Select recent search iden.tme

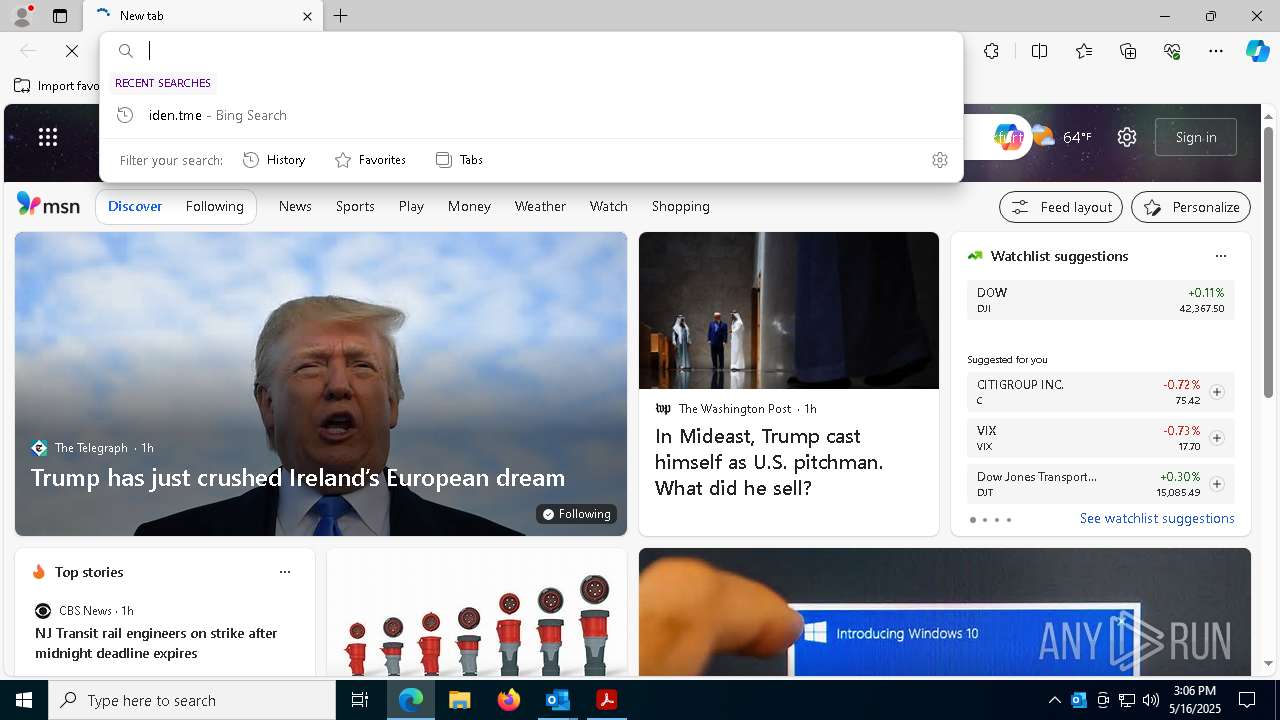[x=531, y=115]
